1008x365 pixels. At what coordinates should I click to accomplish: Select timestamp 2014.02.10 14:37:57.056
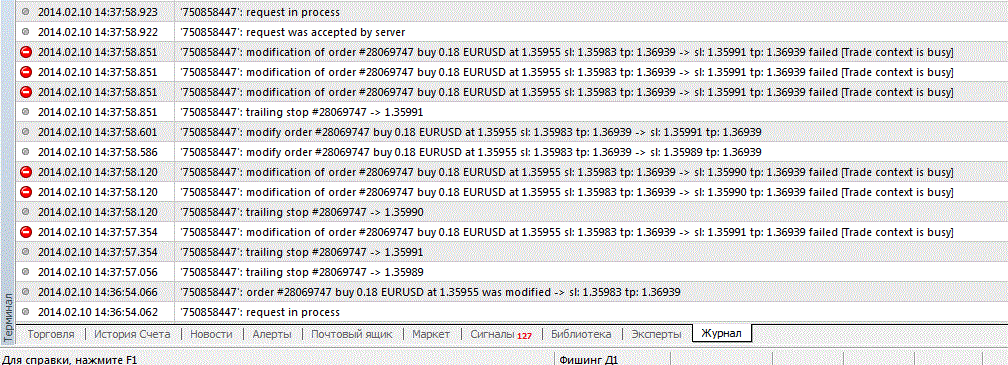click(97, 271)
